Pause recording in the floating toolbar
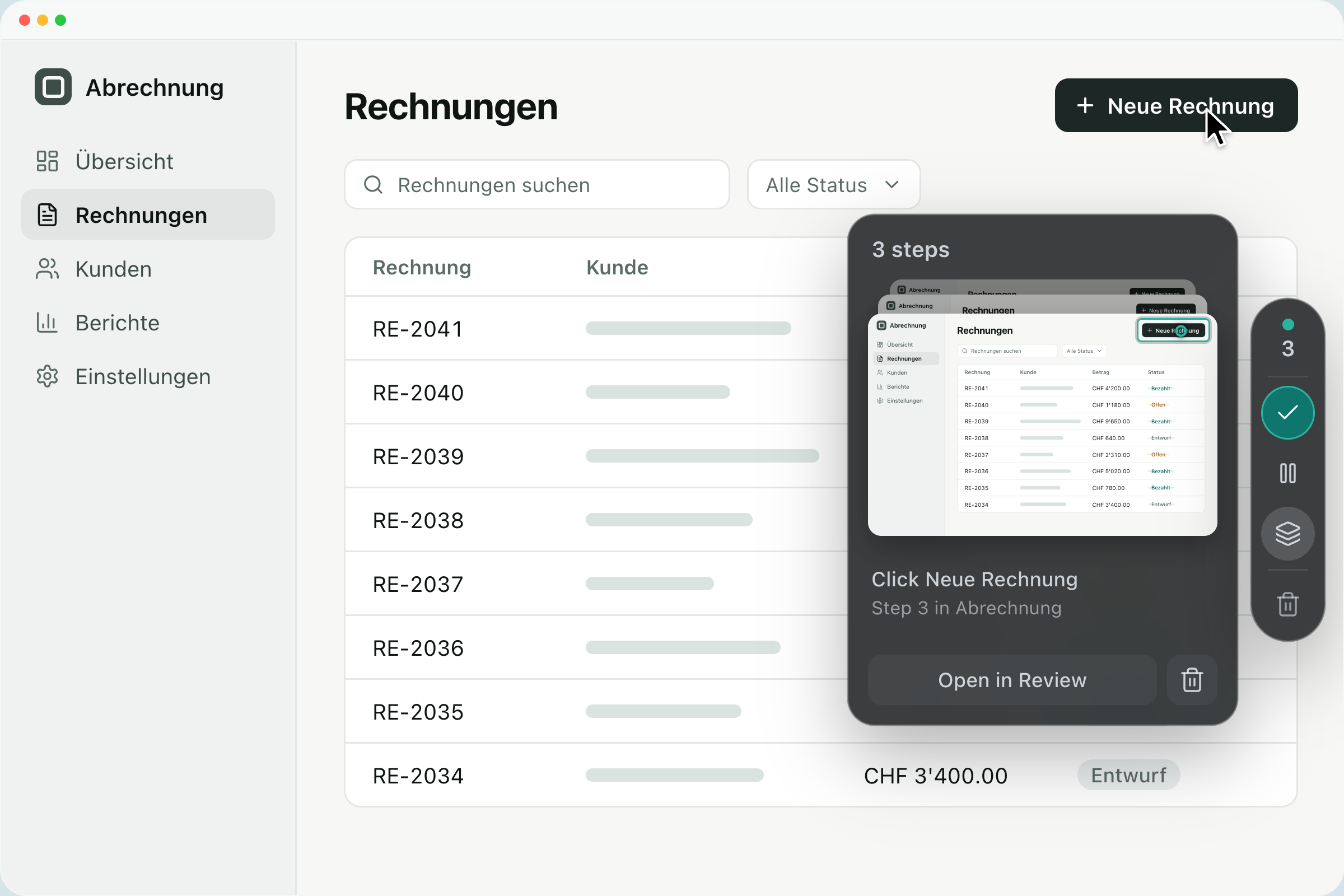The image size is (1344, 896). [x=1288, y=473]
